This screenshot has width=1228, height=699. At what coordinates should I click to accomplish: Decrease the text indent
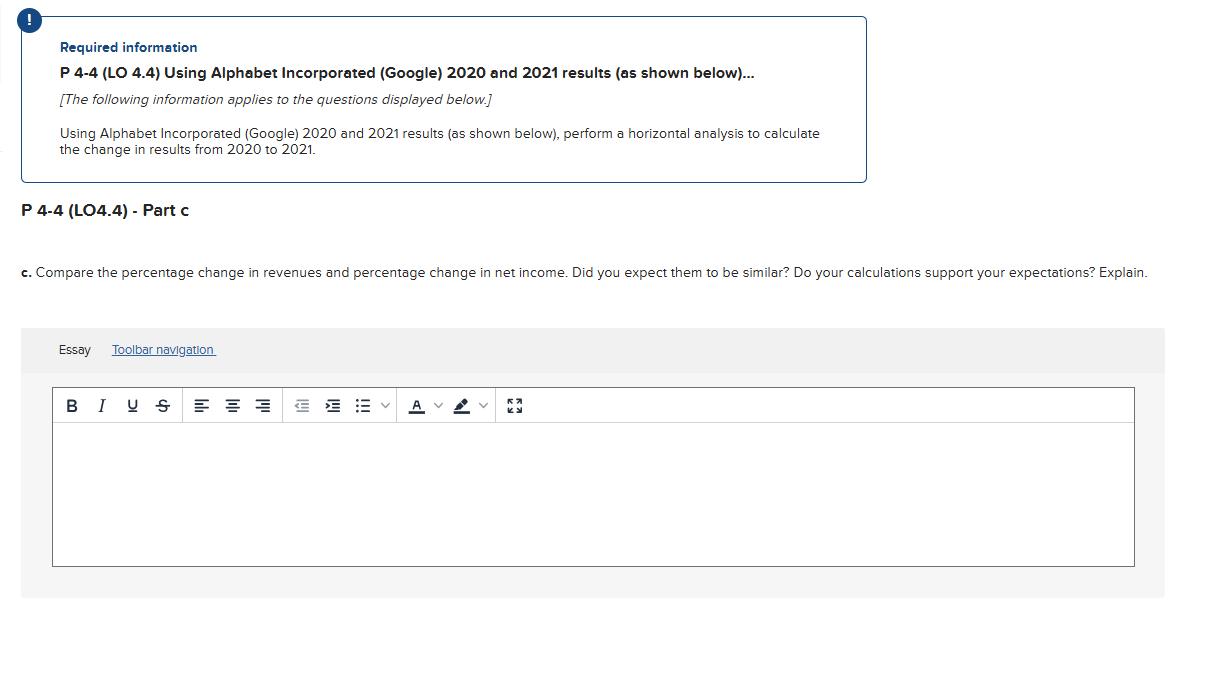point(301,405)
